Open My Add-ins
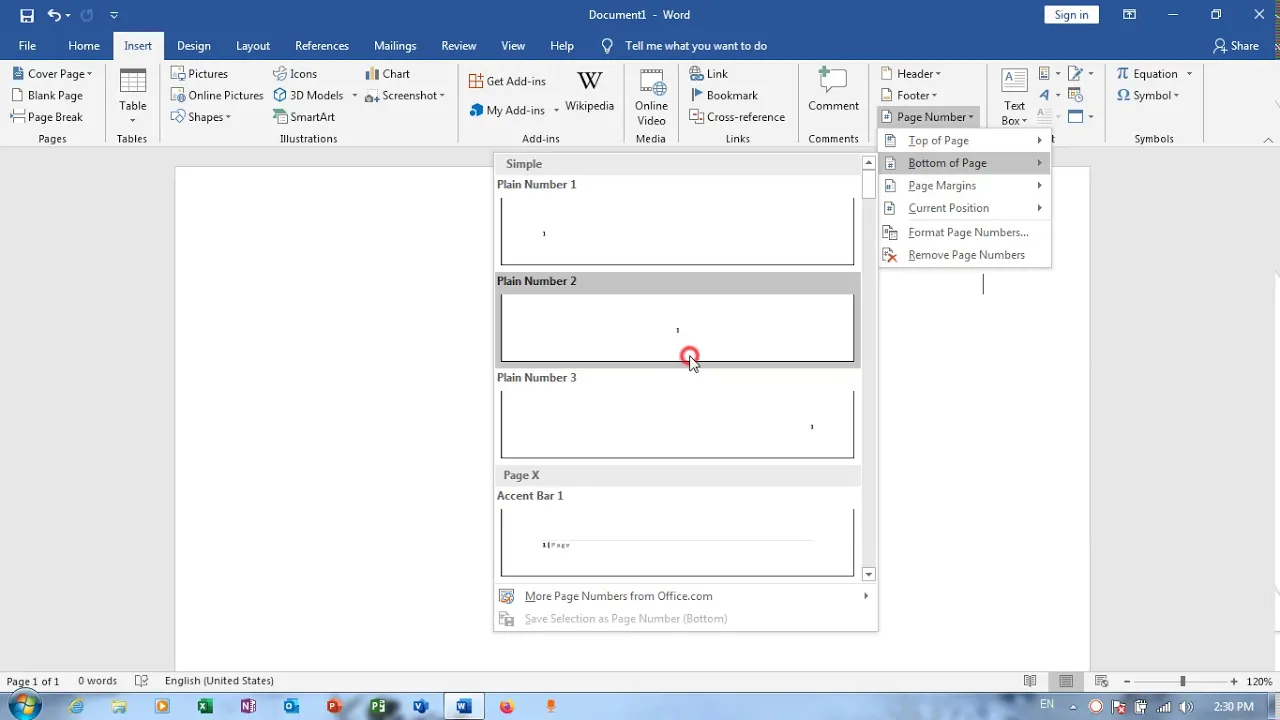The image size is (1280, 720). click(x=507, y=110)
